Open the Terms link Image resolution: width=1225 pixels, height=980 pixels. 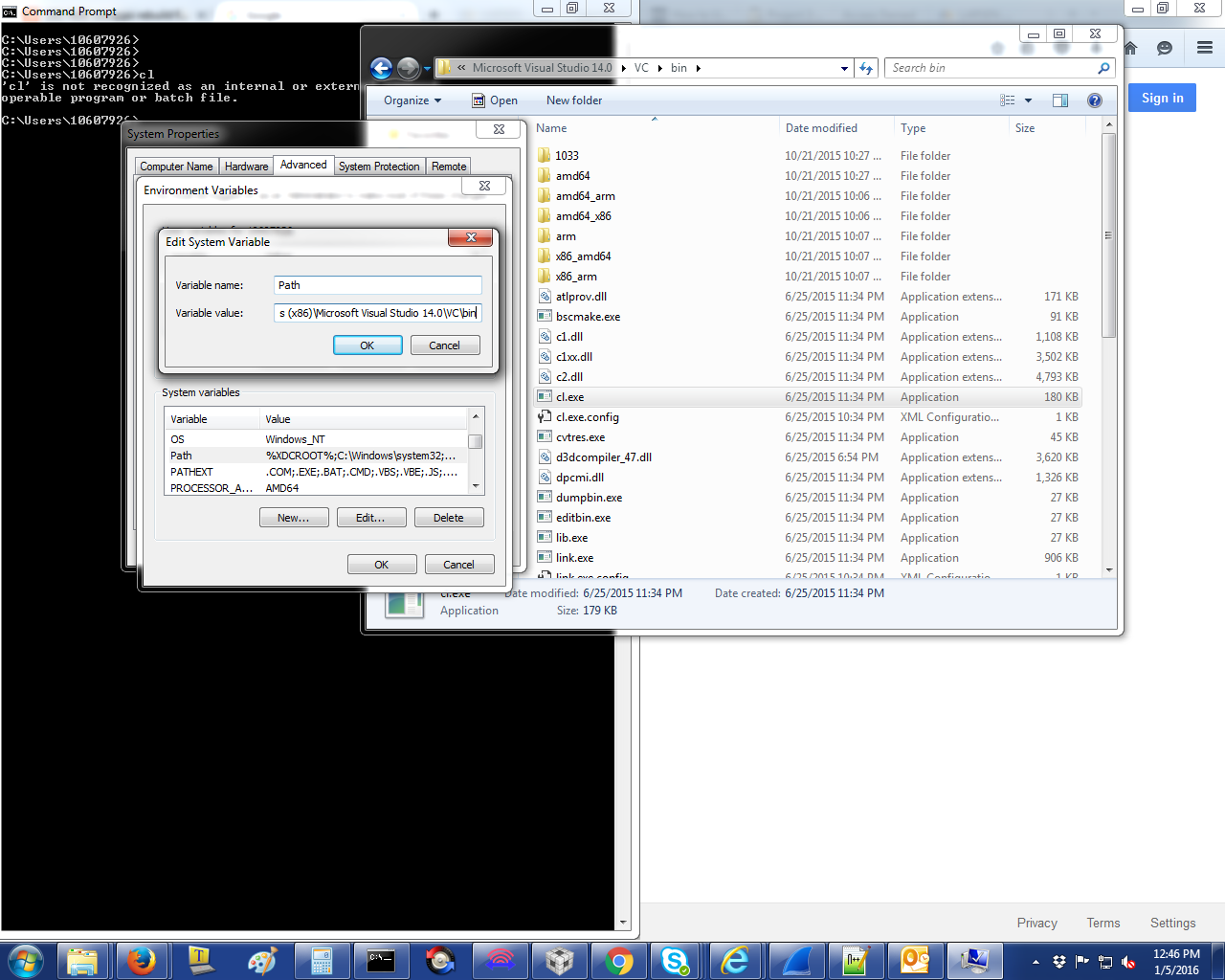1103,923
